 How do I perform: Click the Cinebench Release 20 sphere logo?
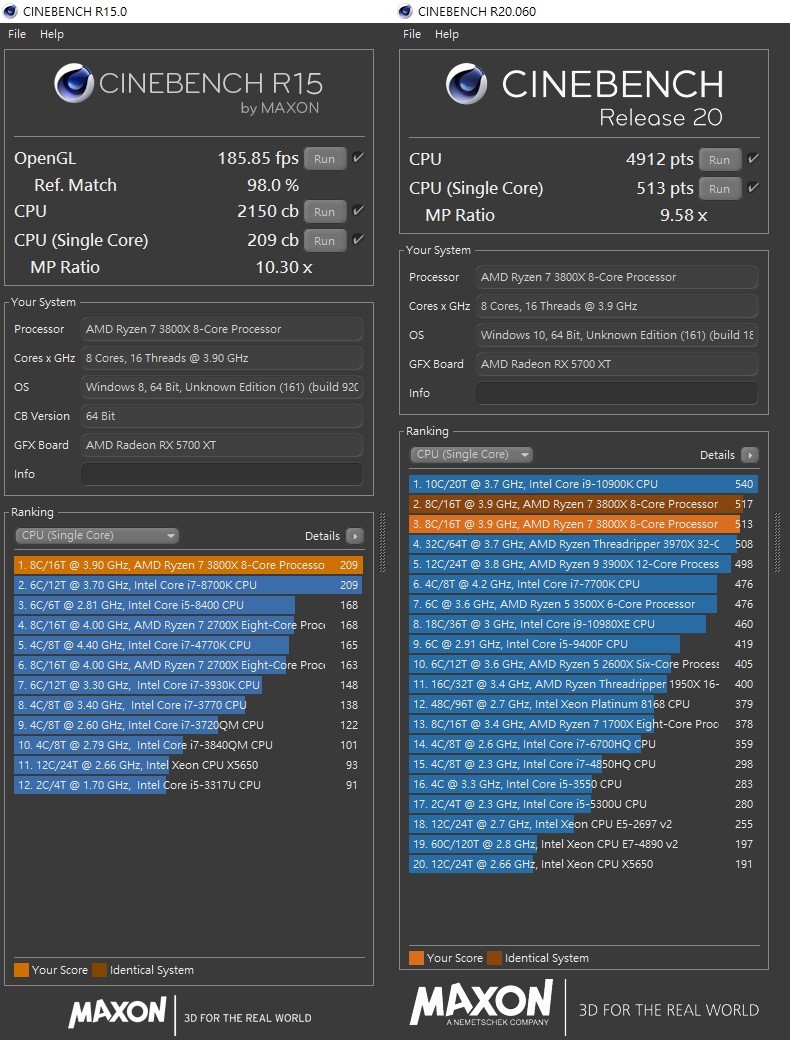(466, 84)
